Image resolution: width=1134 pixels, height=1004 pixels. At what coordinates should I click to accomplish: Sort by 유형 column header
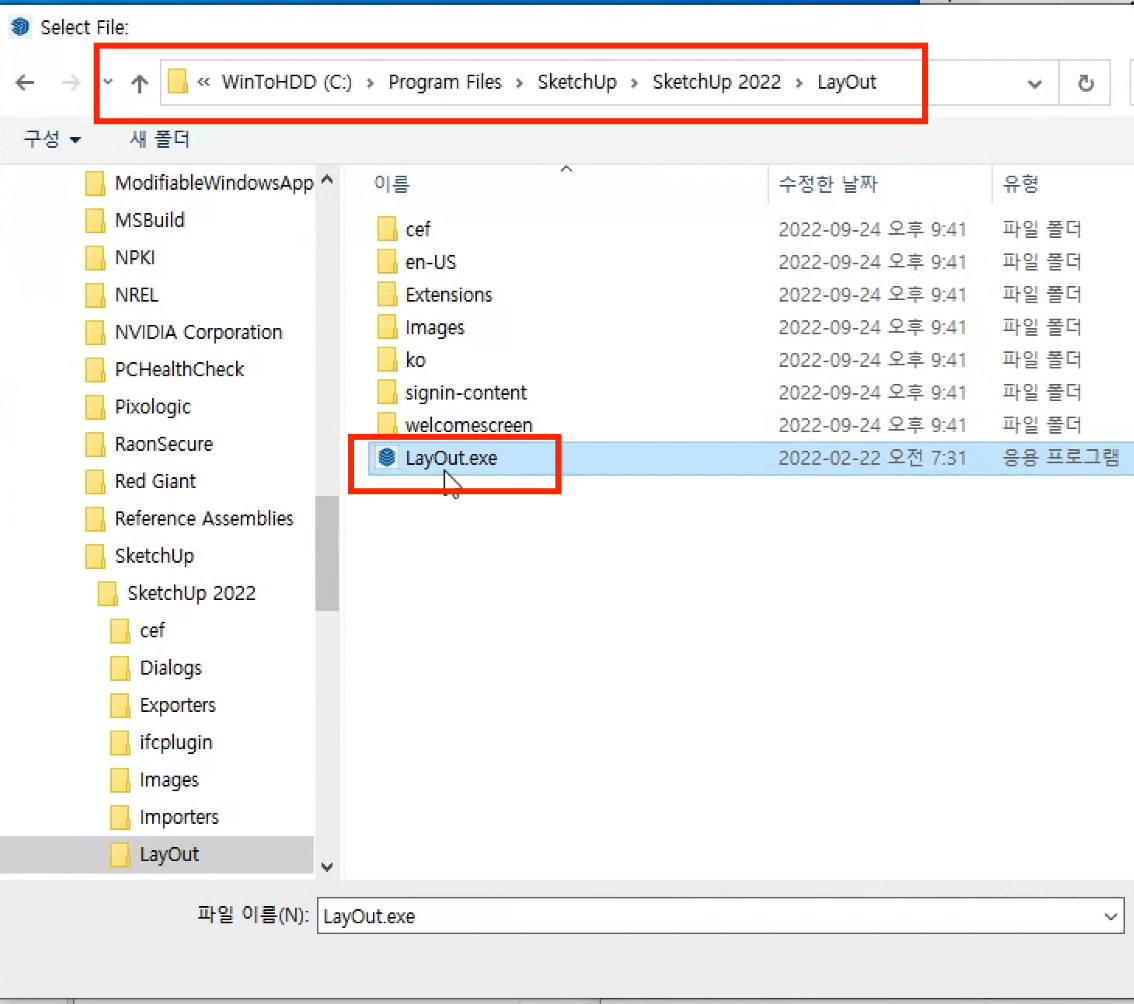[1020, 184]
